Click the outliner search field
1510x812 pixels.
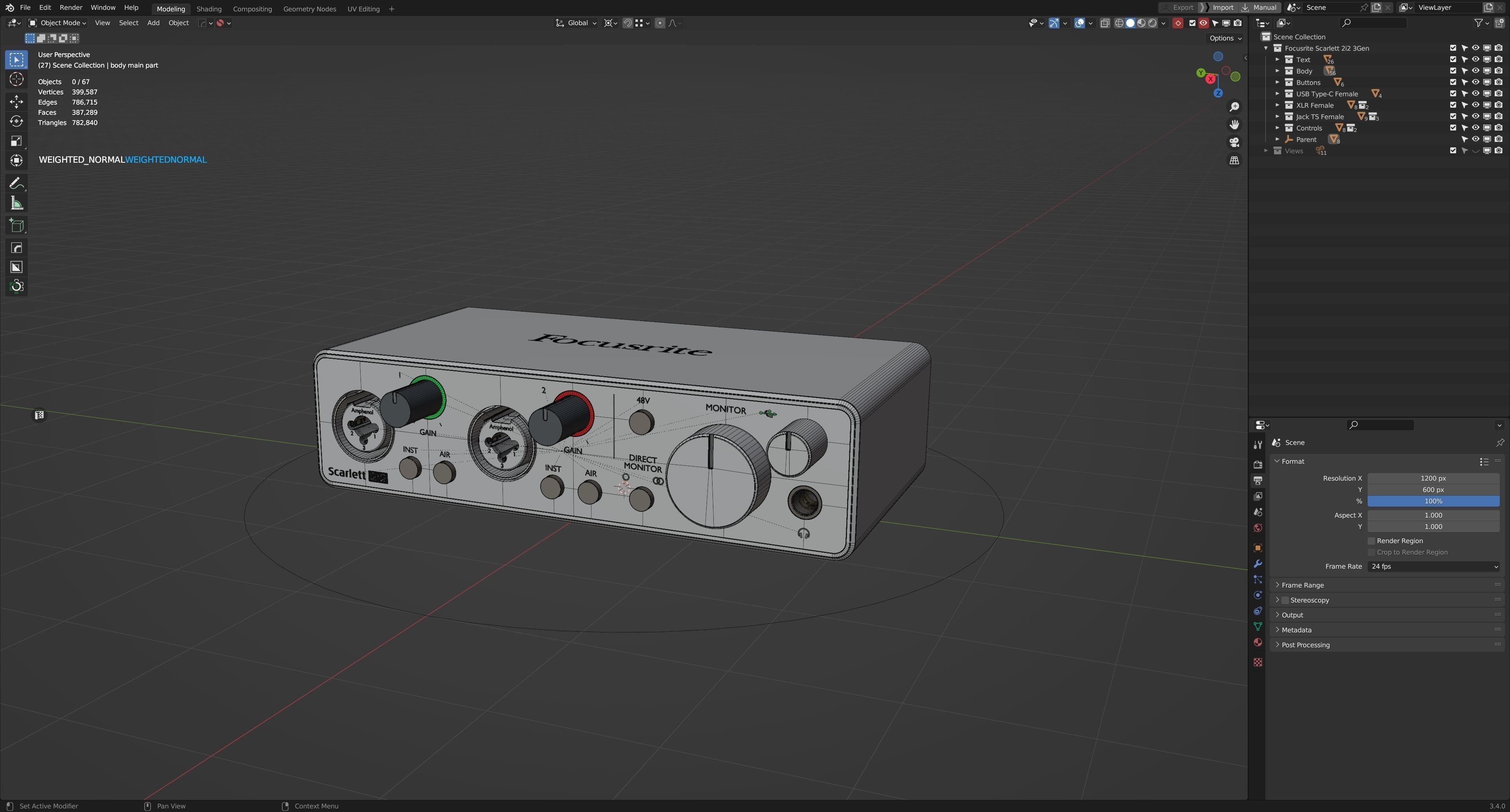point(1374,23)
